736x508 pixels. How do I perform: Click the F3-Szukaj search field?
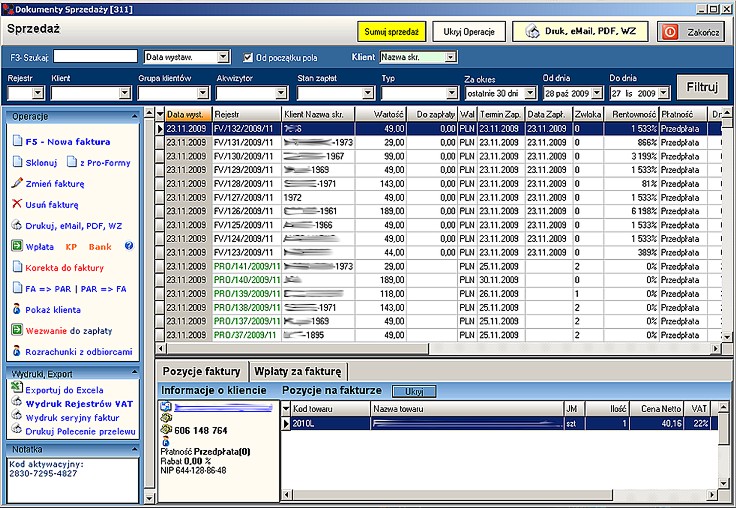tap(95, 57)
